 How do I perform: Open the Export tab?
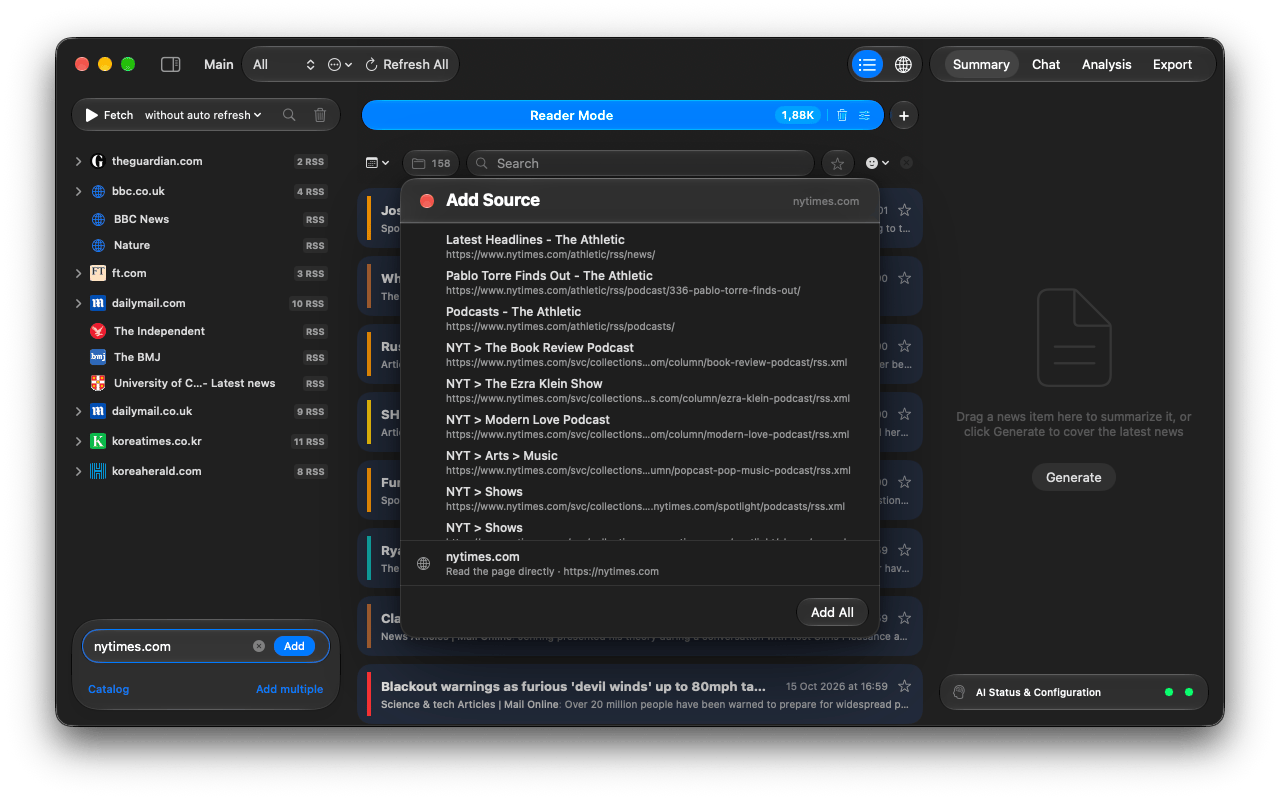1172,64
